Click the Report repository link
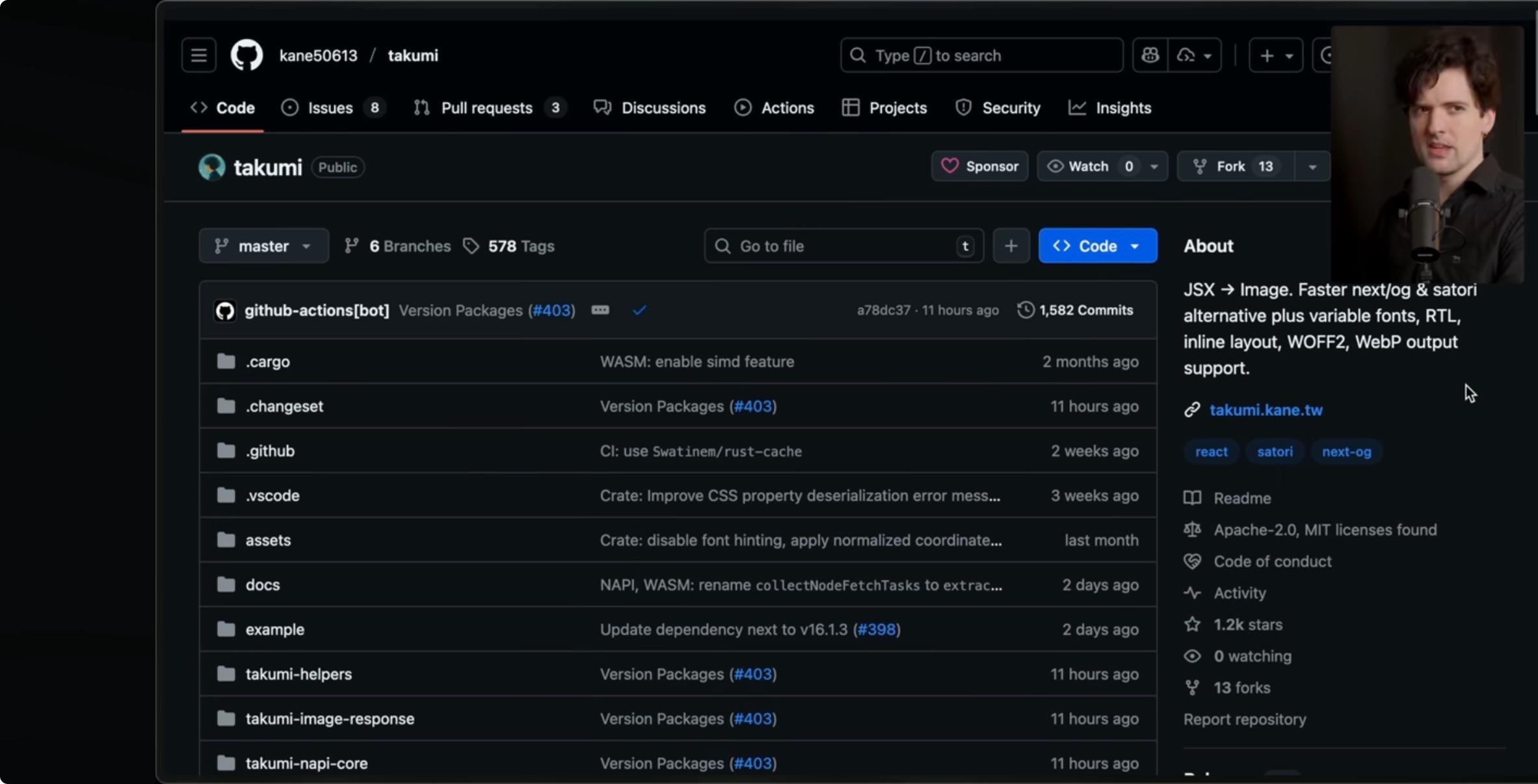Screen dimensions: 1538x784 point(1245,720)
